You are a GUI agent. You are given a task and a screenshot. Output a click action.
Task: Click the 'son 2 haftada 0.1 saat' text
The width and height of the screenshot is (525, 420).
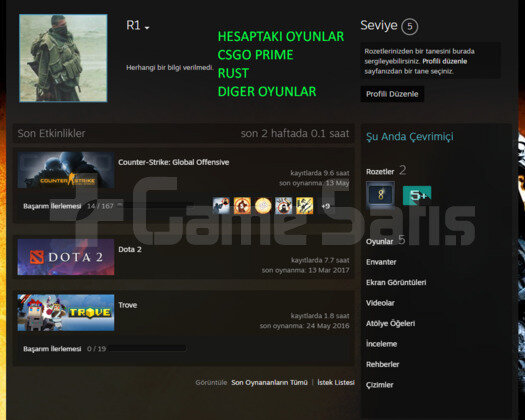point(295,134)
